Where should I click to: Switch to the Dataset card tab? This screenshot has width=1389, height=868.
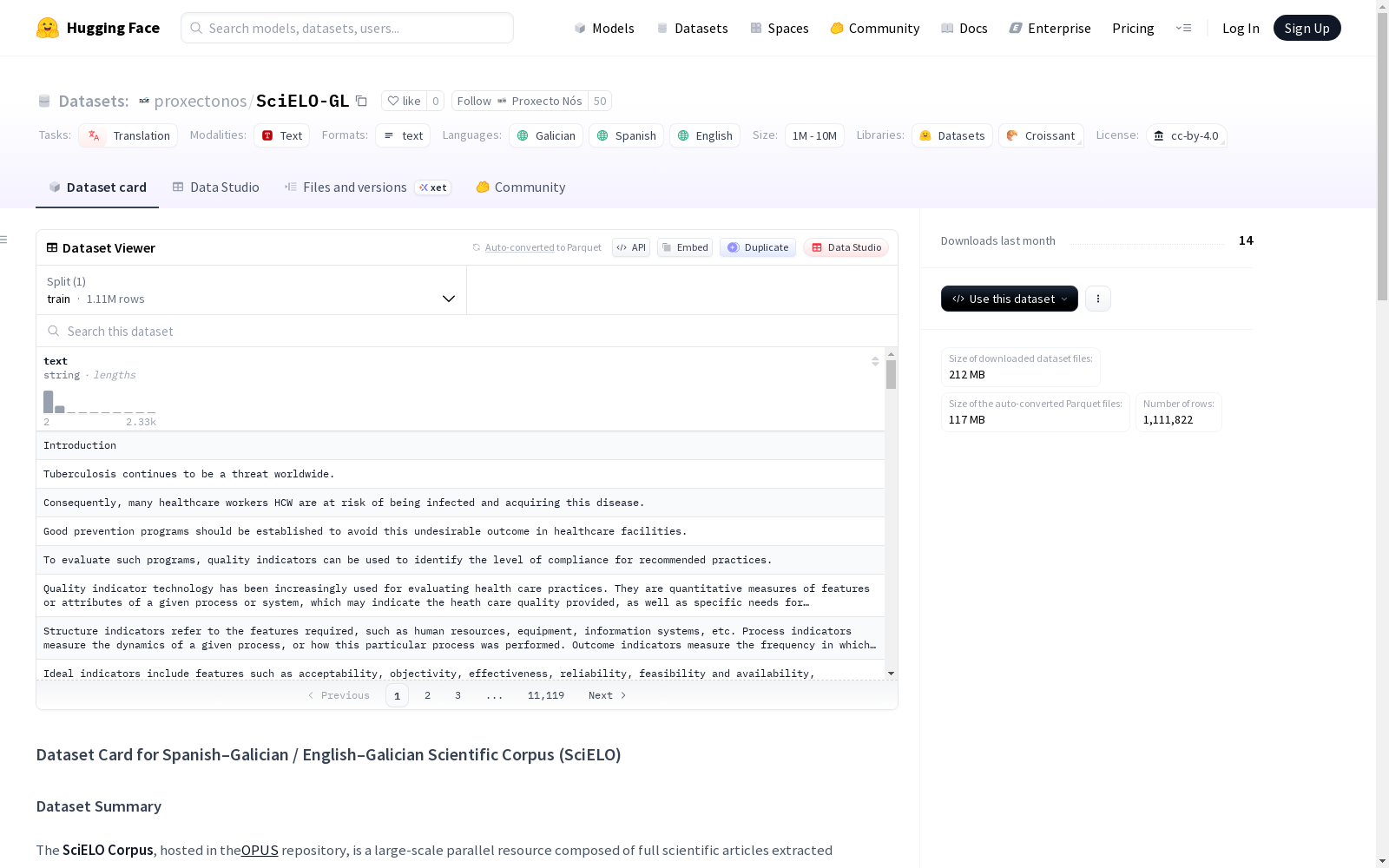pos(97,187)
